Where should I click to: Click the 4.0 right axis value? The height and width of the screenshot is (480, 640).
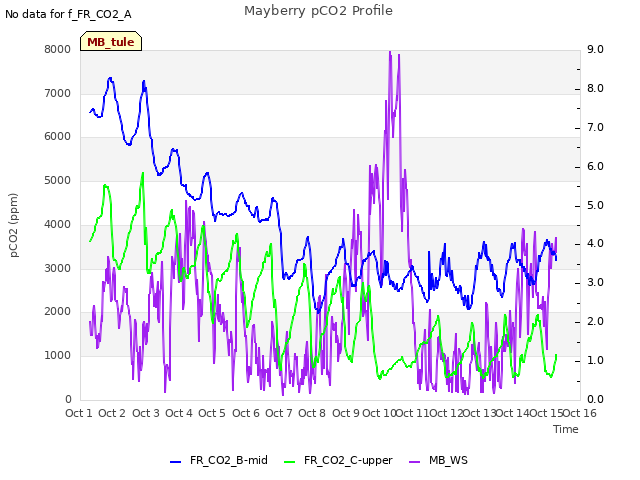[596, 244]
